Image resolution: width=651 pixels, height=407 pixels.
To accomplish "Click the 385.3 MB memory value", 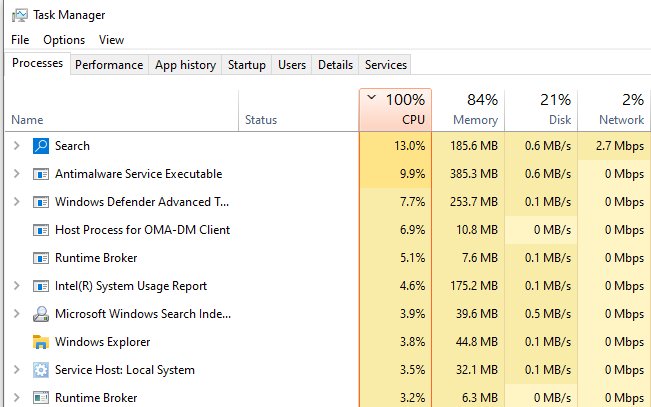I will pos(474,174).
